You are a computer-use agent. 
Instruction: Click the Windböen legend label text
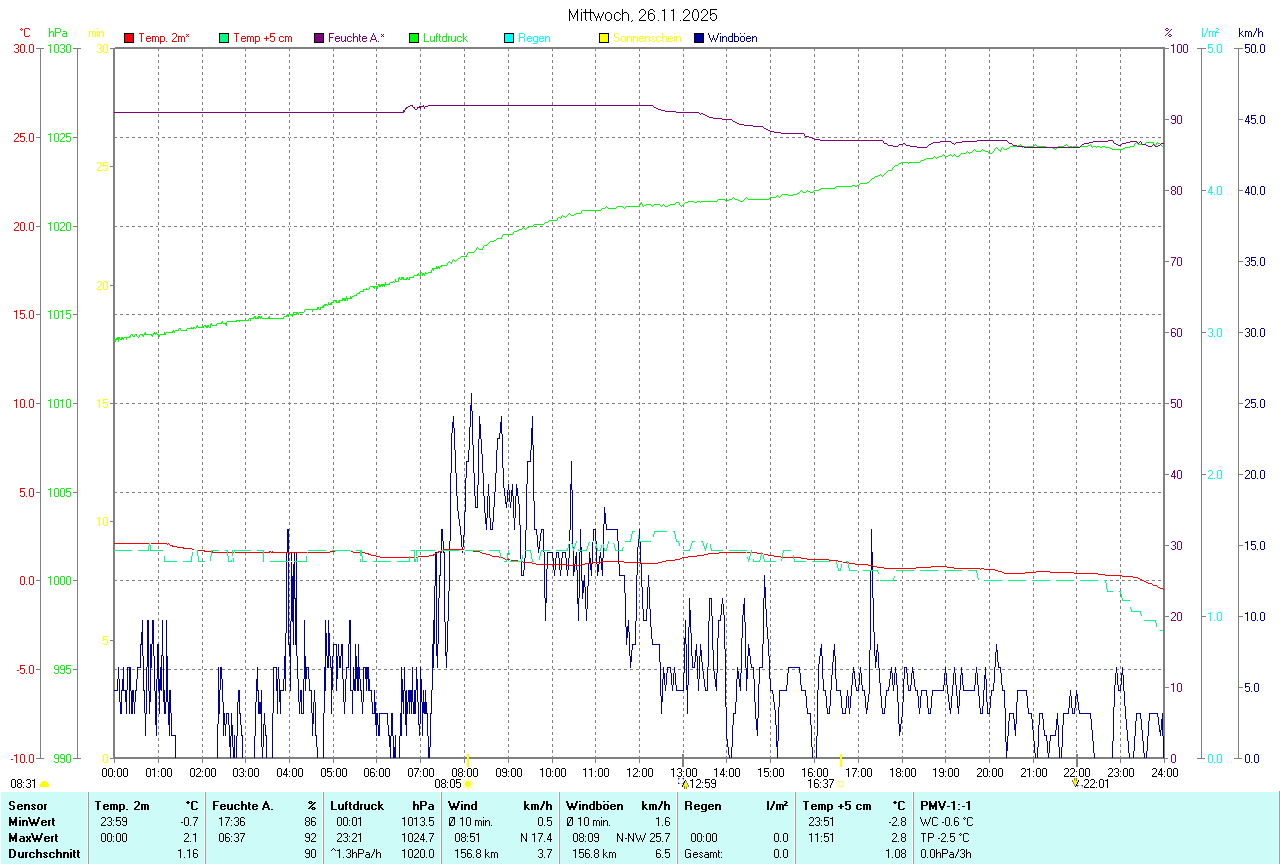[734, 38]
